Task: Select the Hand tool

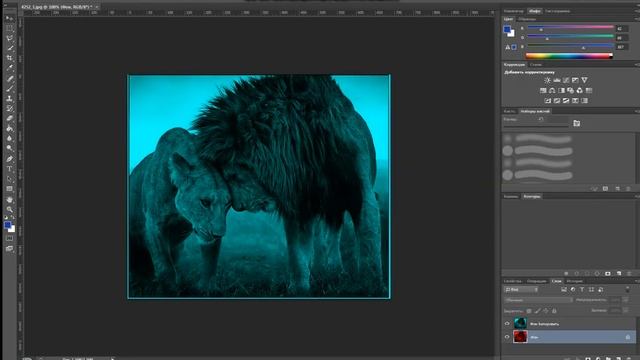Action: 9,199
